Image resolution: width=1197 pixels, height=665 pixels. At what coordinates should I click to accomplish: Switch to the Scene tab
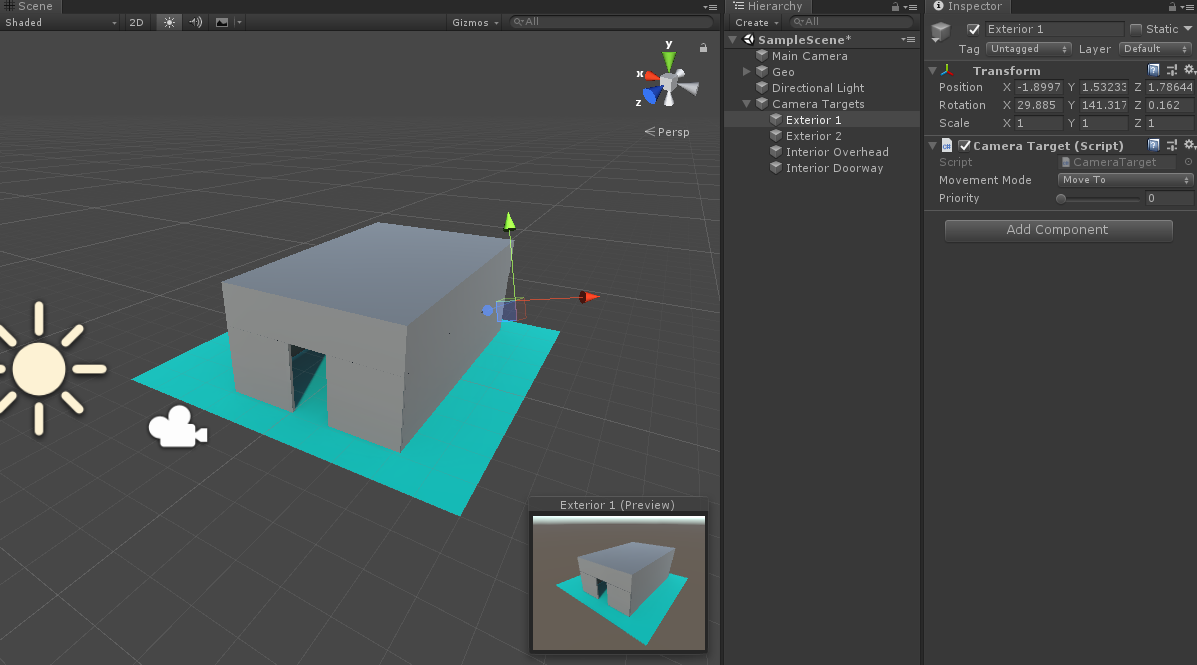pos(31,6)
